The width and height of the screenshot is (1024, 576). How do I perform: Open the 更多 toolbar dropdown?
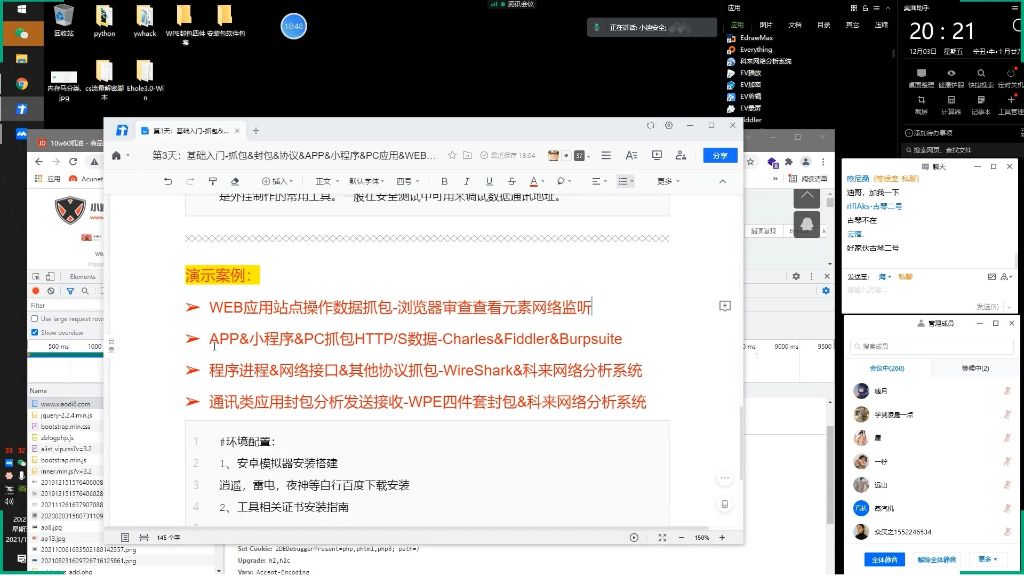click(669, 182)
